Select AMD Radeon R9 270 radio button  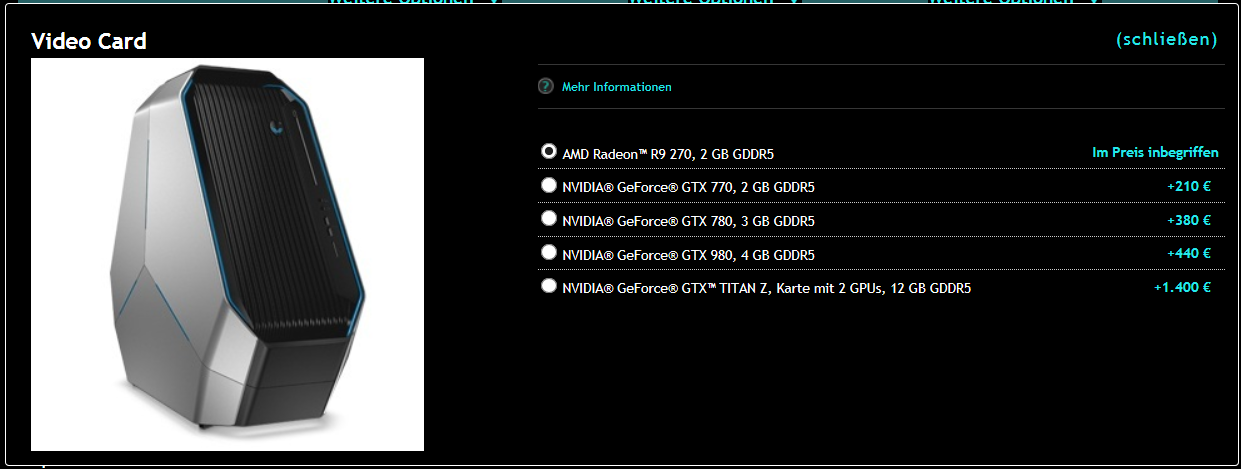(548, 151)
